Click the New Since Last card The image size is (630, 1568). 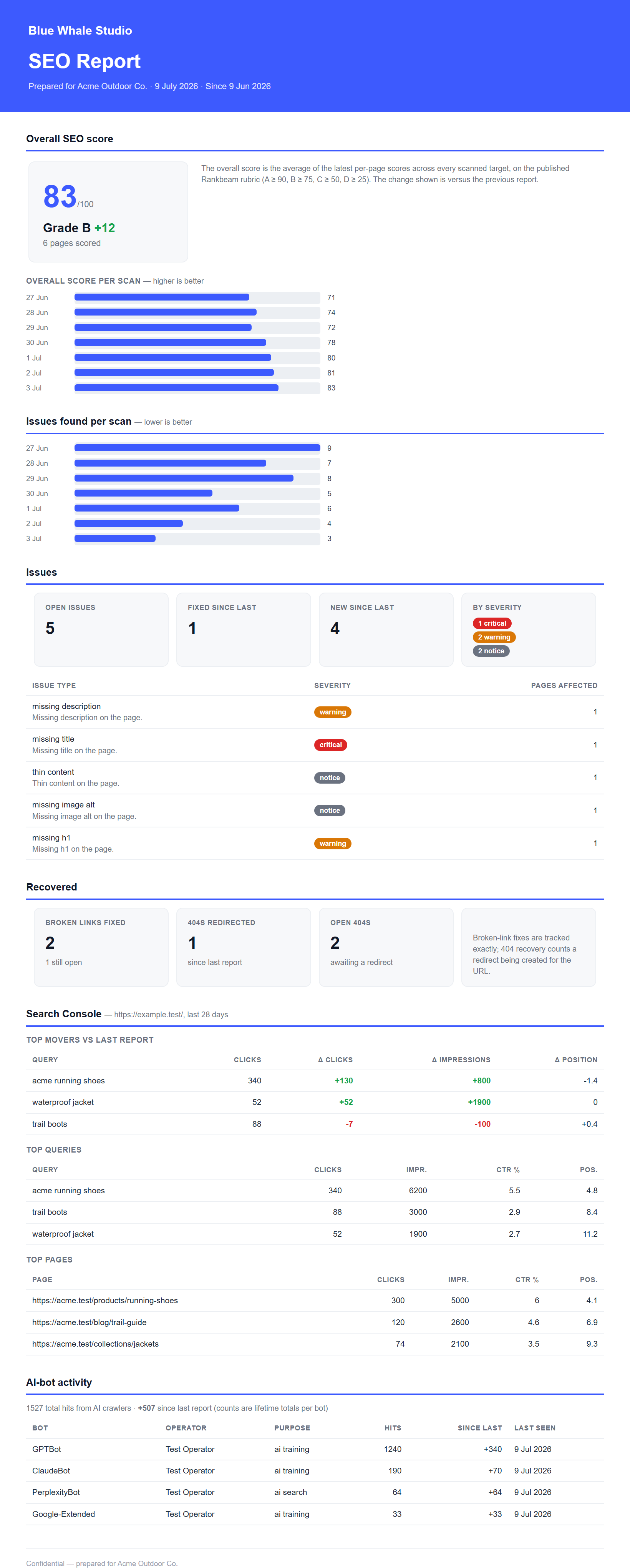pyautogui.click(x=386, y=630)
